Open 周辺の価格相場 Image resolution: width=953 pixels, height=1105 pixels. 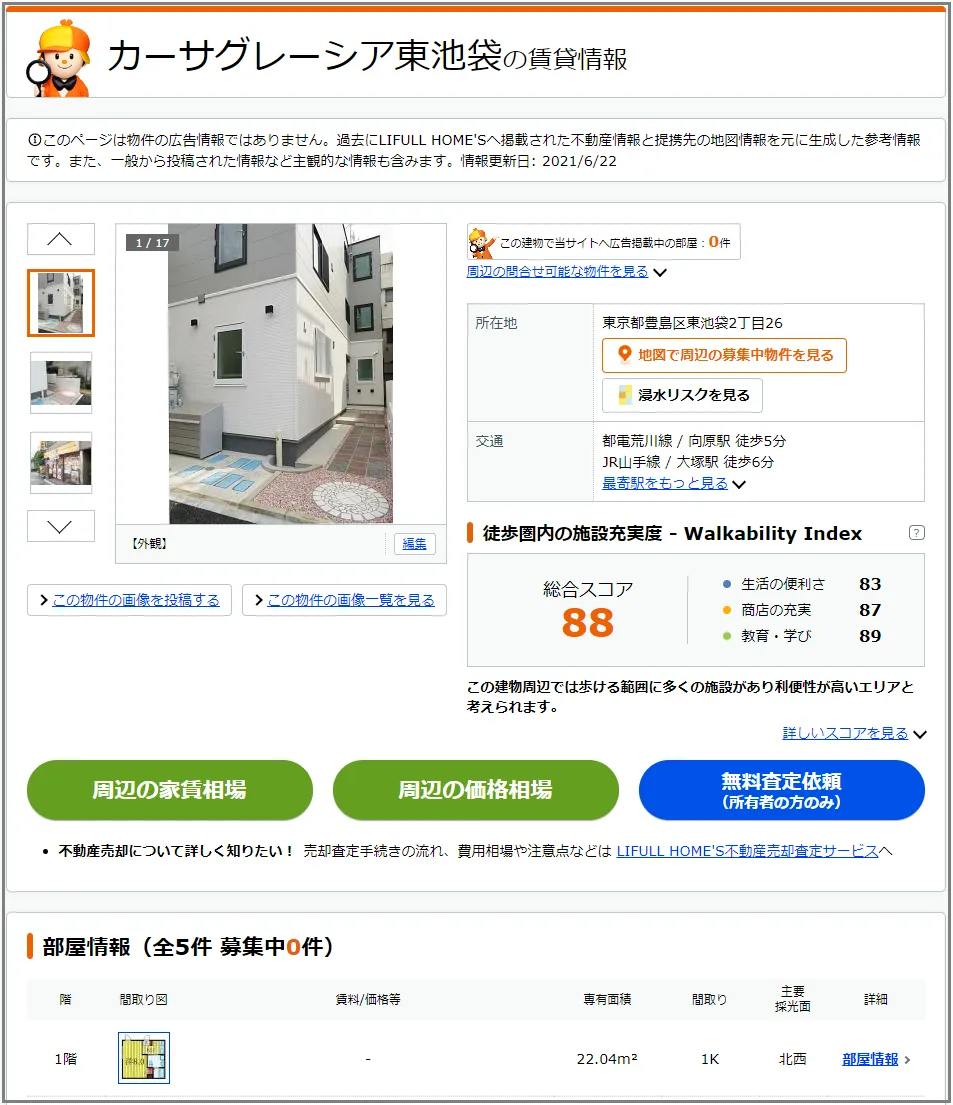476,790
